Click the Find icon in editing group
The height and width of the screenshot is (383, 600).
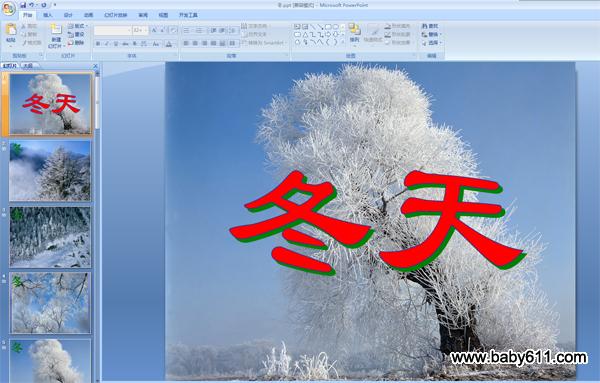(x=430, y=26)
